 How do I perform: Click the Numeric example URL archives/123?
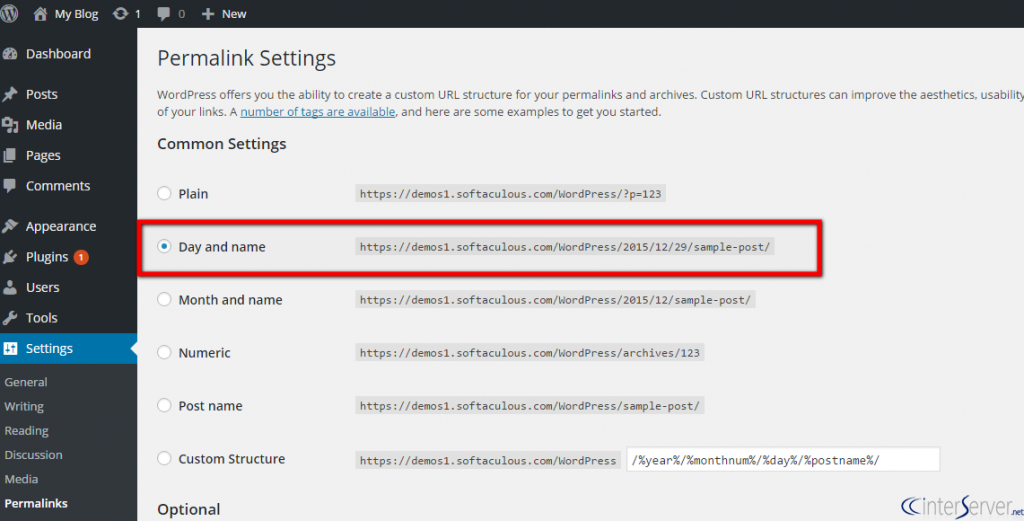pos(530,353)
